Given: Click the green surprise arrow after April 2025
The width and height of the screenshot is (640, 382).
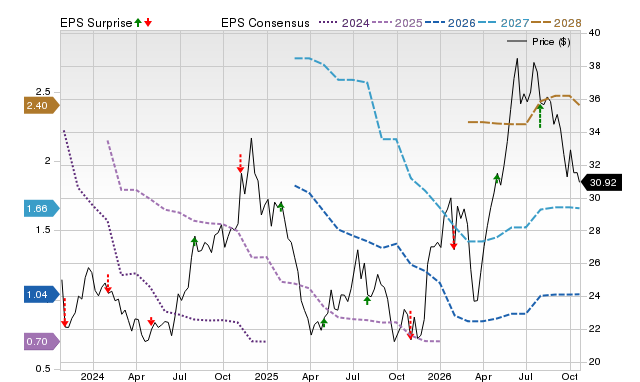Looking at the screenshot, I should point(324,323).
